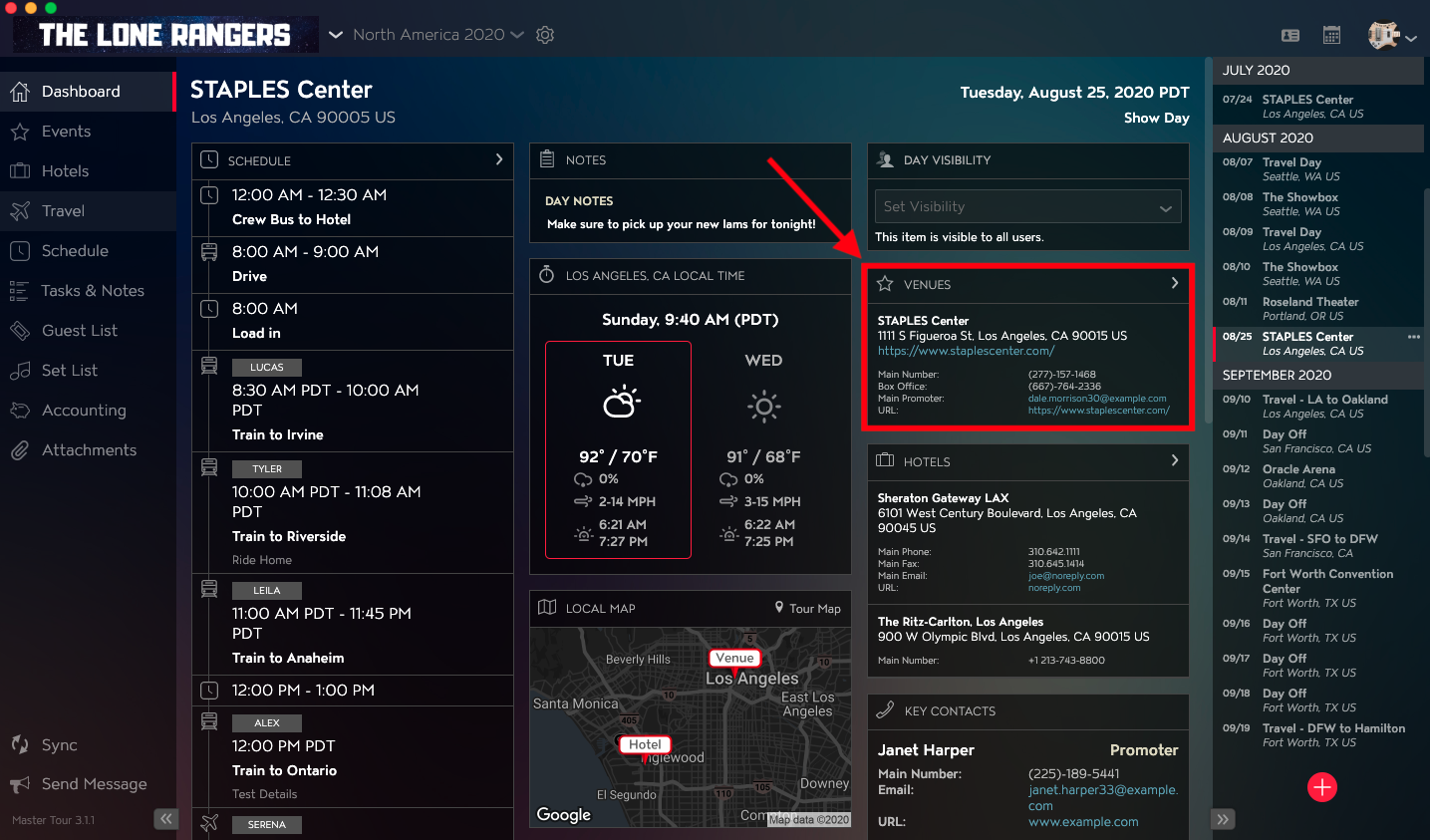
Task: Expand the Schedule panel arrow
Action: coord(499,159)
